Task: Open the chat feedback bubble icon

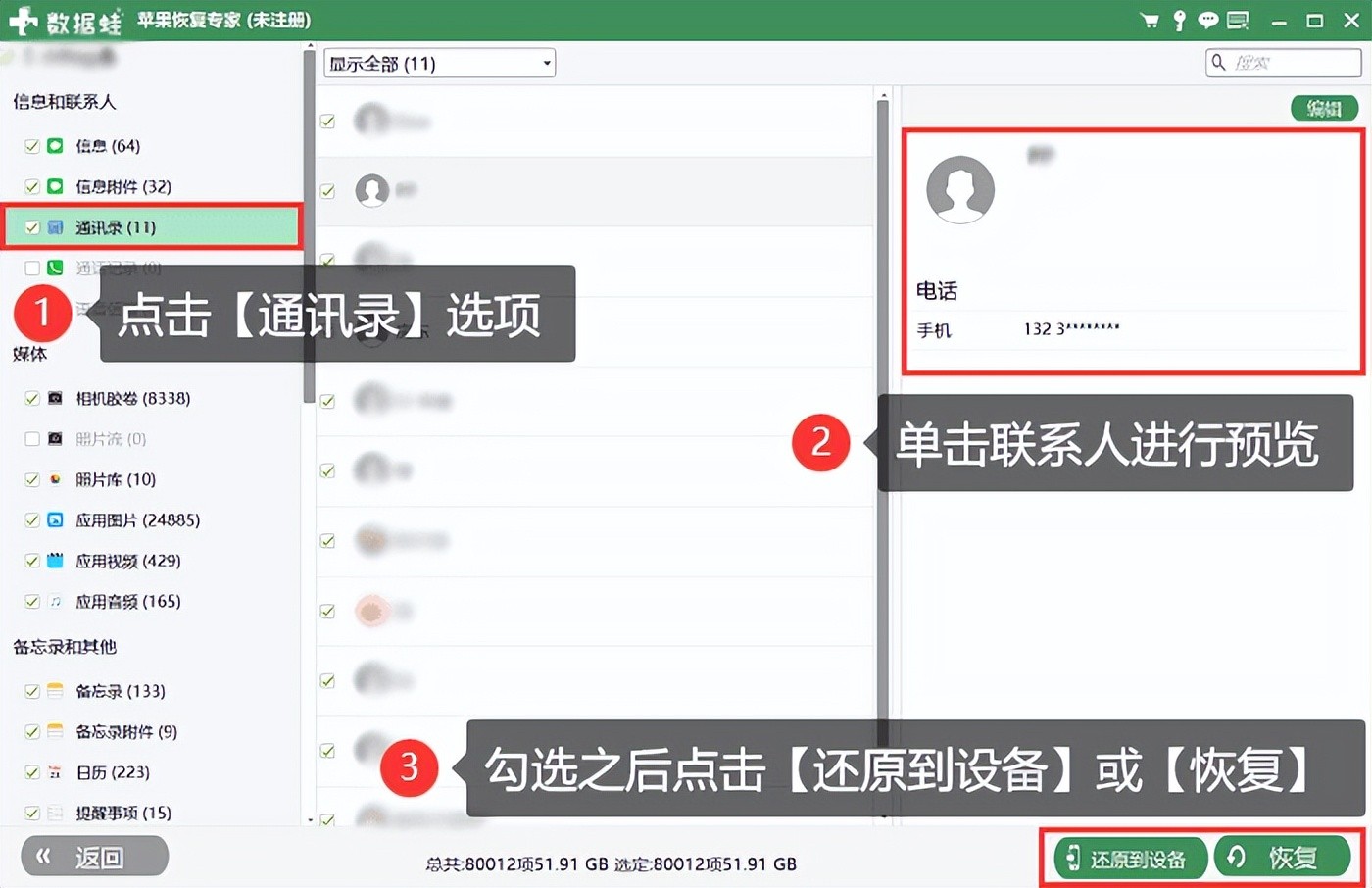Action: (x=1207, y=21)
